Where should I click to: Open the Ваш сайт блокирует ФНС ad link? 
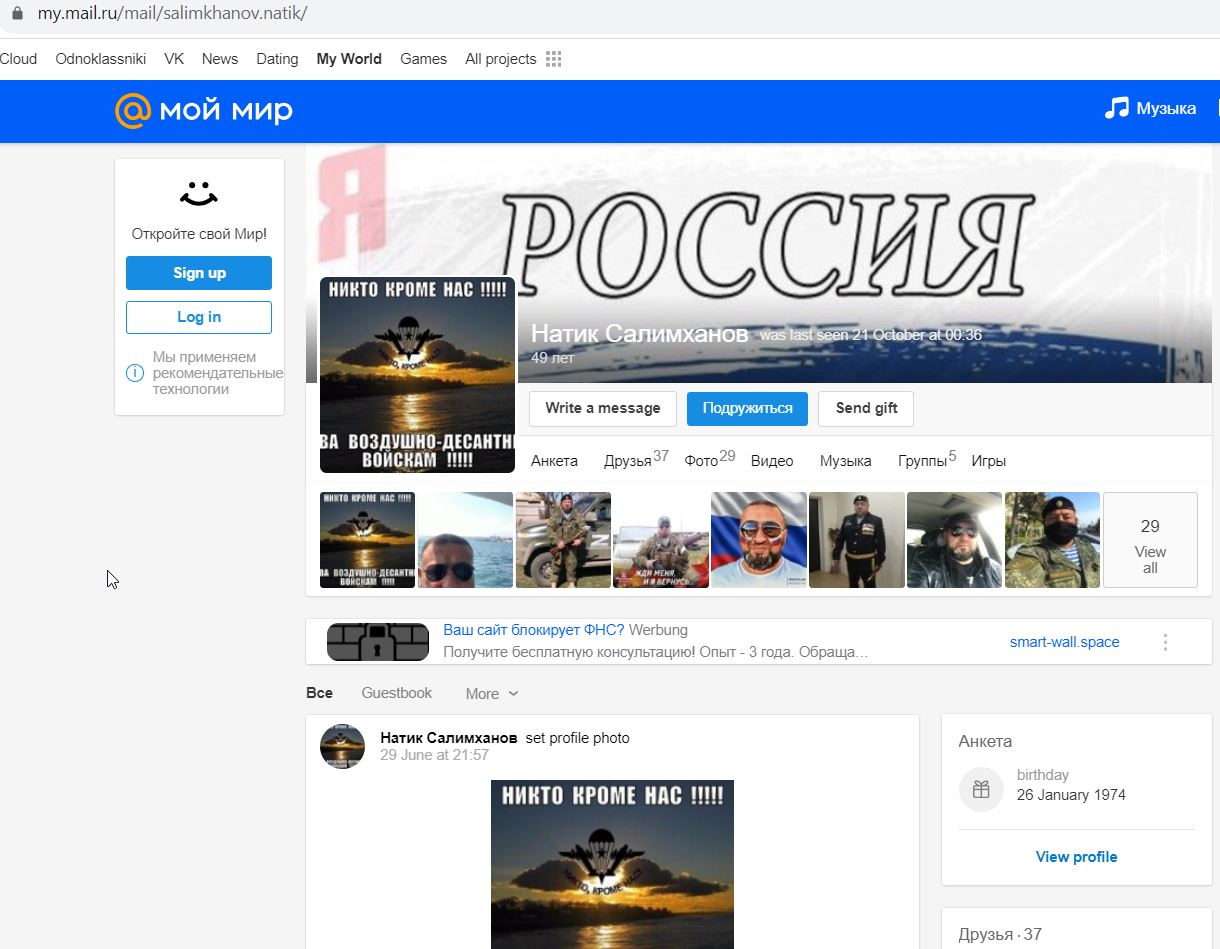pyautogui.click(x=534, y=630)
